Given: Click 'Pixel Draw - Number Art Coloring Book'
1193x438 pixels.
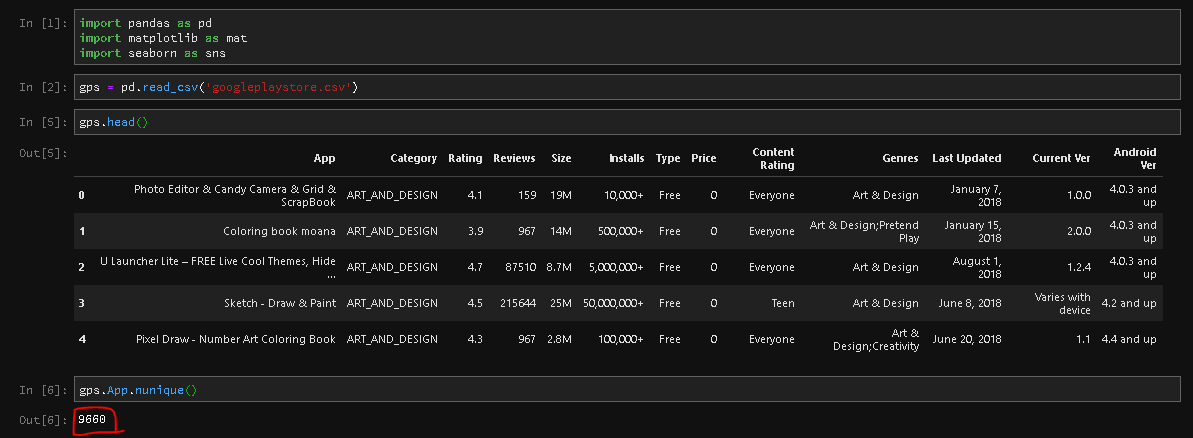Looking at the screenshot, I should click(x=236, y=339).
